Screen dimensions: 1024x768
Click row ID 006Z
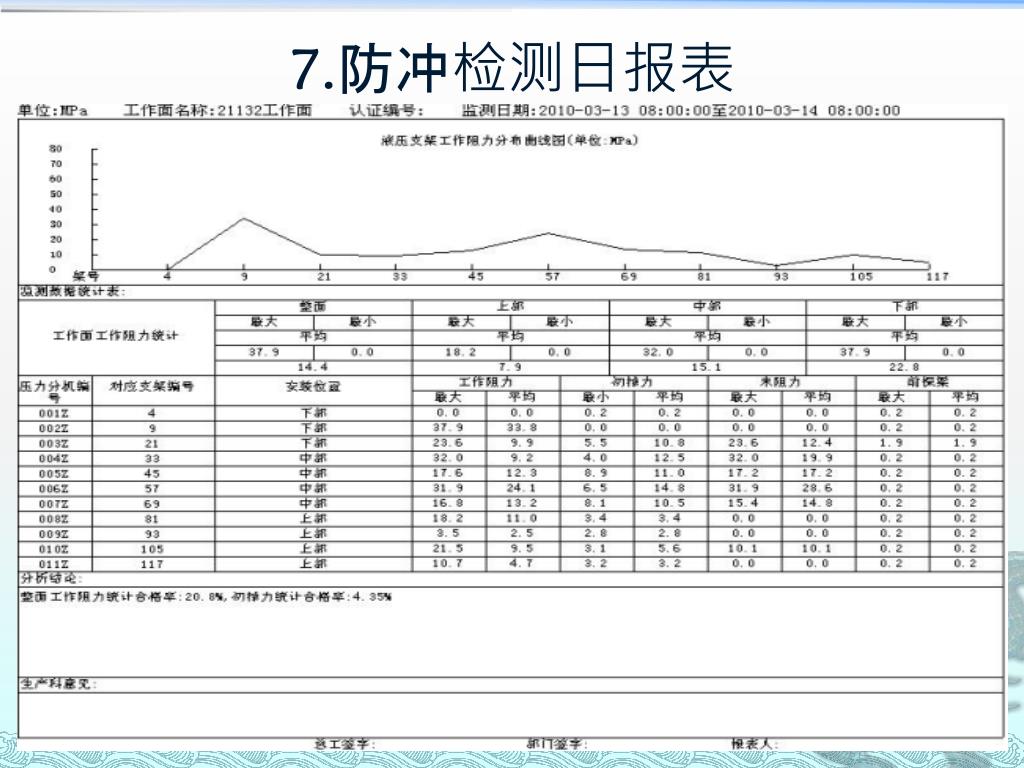pyautogui.click(x=54, y=488)
